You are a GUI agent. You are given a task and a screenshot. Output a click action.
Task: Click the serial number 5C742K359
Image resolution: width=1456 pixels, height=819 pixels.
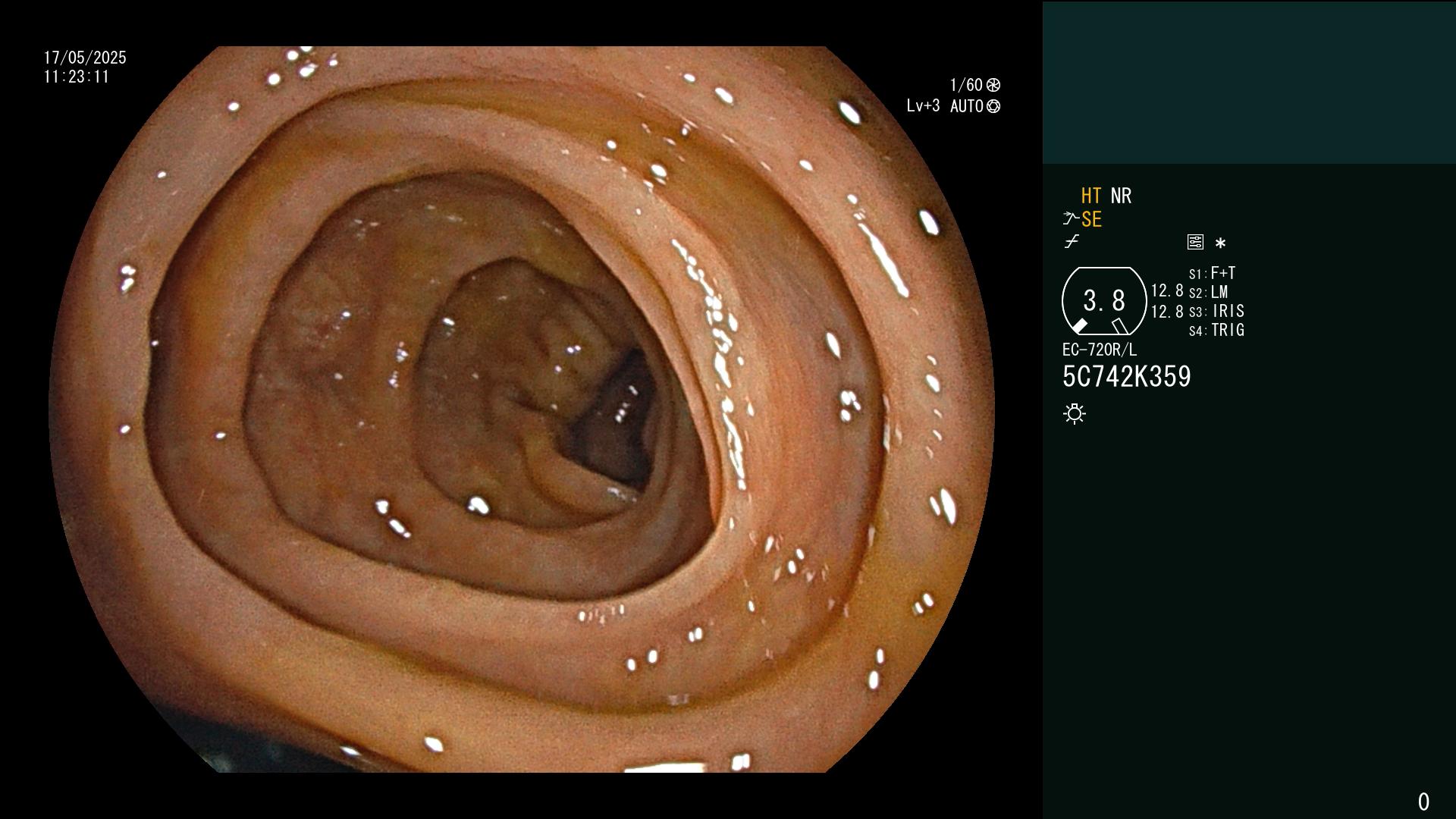pyautogui.click(x=1127, y=377)
